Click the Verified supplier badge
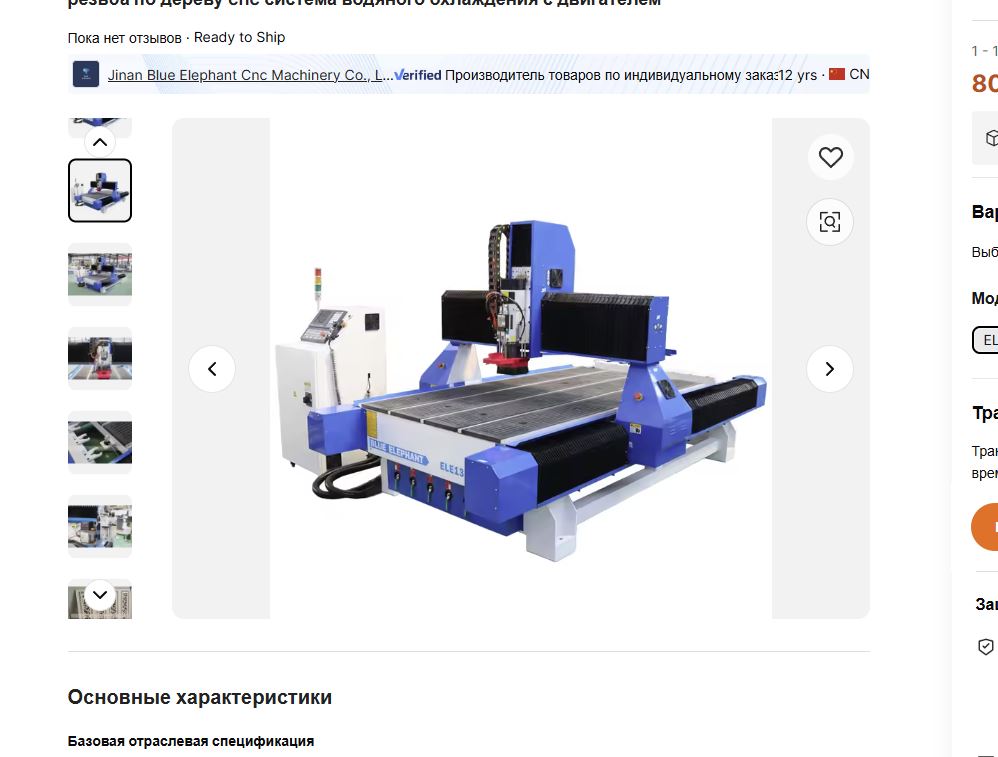This screenshot has height=757, width=998. (x=418, y=75)
